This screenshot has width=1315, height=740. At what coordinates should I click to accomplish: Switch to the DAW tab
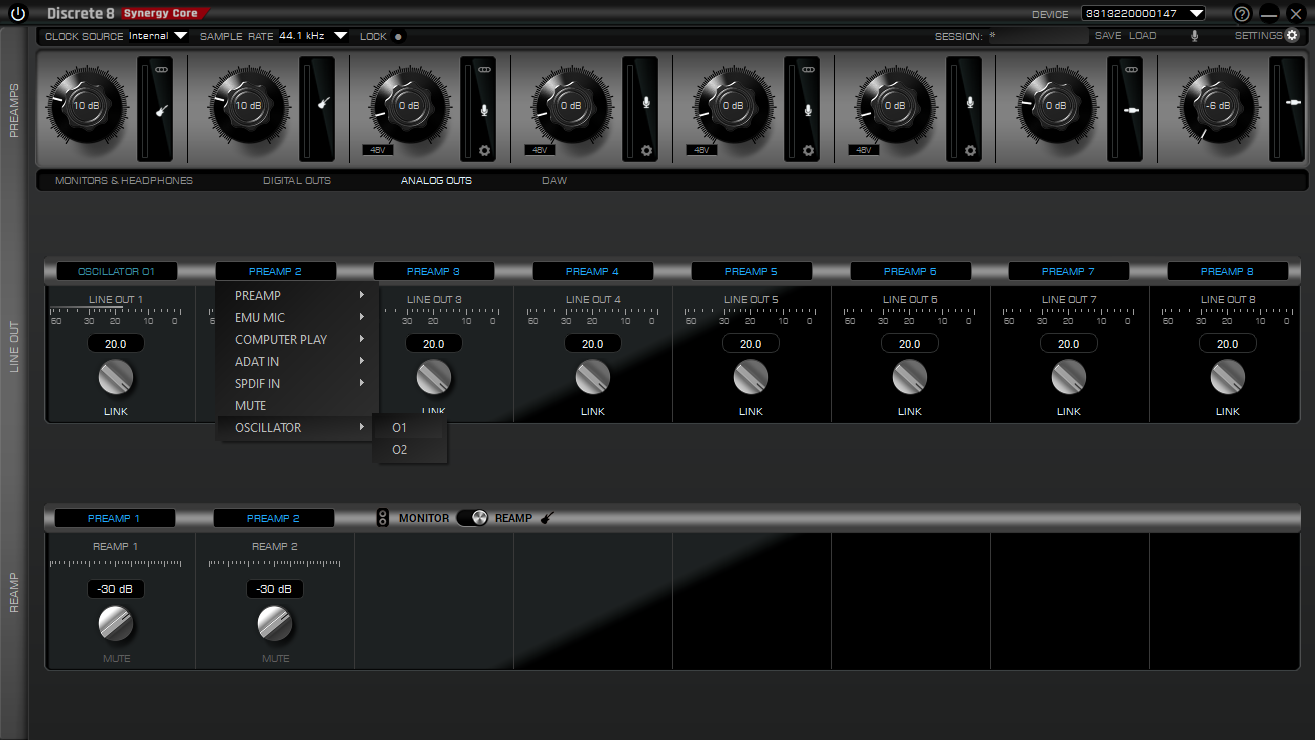click(x=554, y=181)
